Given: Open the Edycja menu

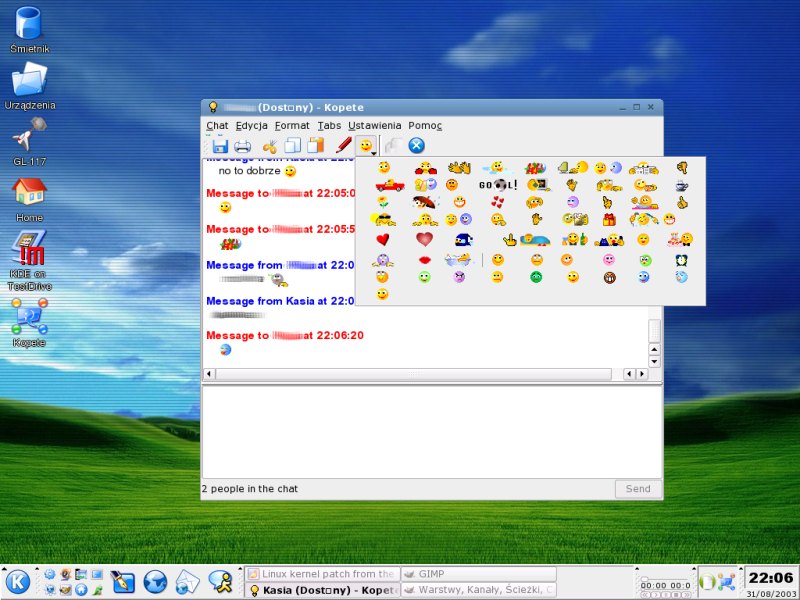Looking at the screenshot, I should point(252,126).
